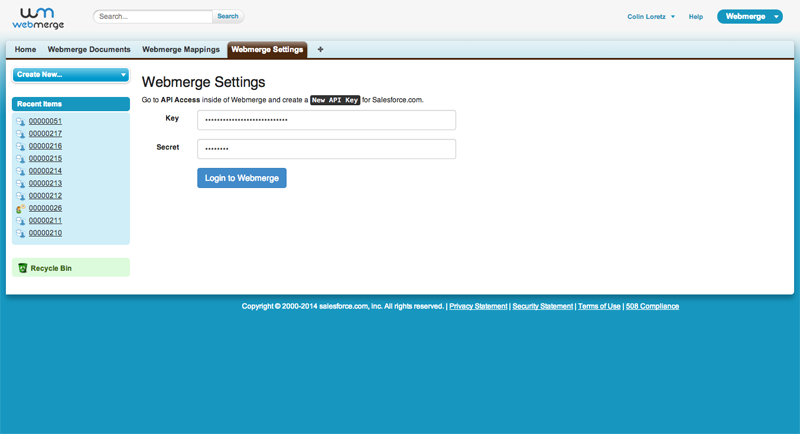Open recent item 00000216
Image resolution: width=800 pixels, height=434 pixels.
[x=45, y=146]
